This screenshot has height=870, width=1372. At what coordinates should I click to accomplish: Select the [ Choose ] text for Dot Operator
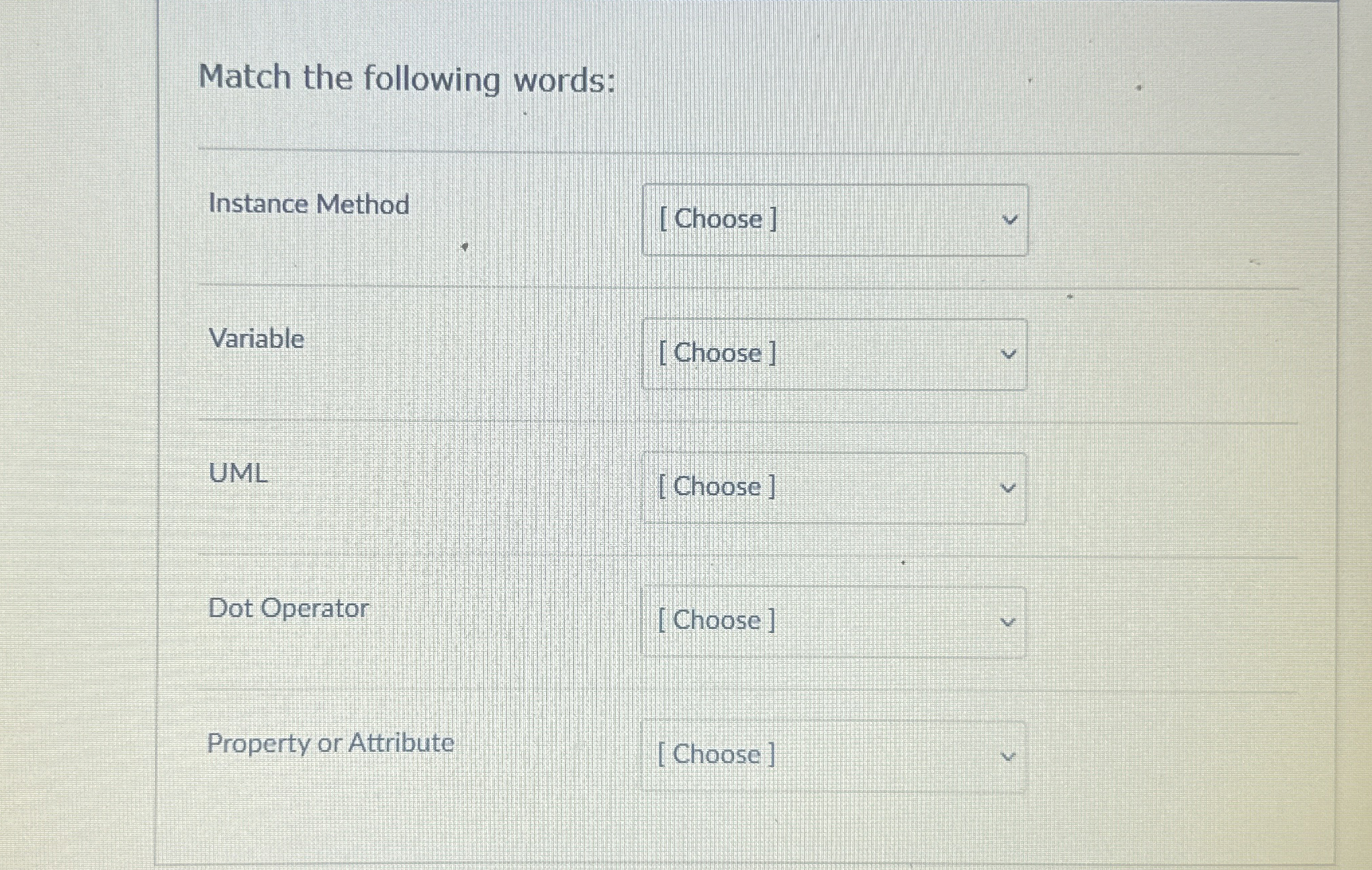(716, 620)
